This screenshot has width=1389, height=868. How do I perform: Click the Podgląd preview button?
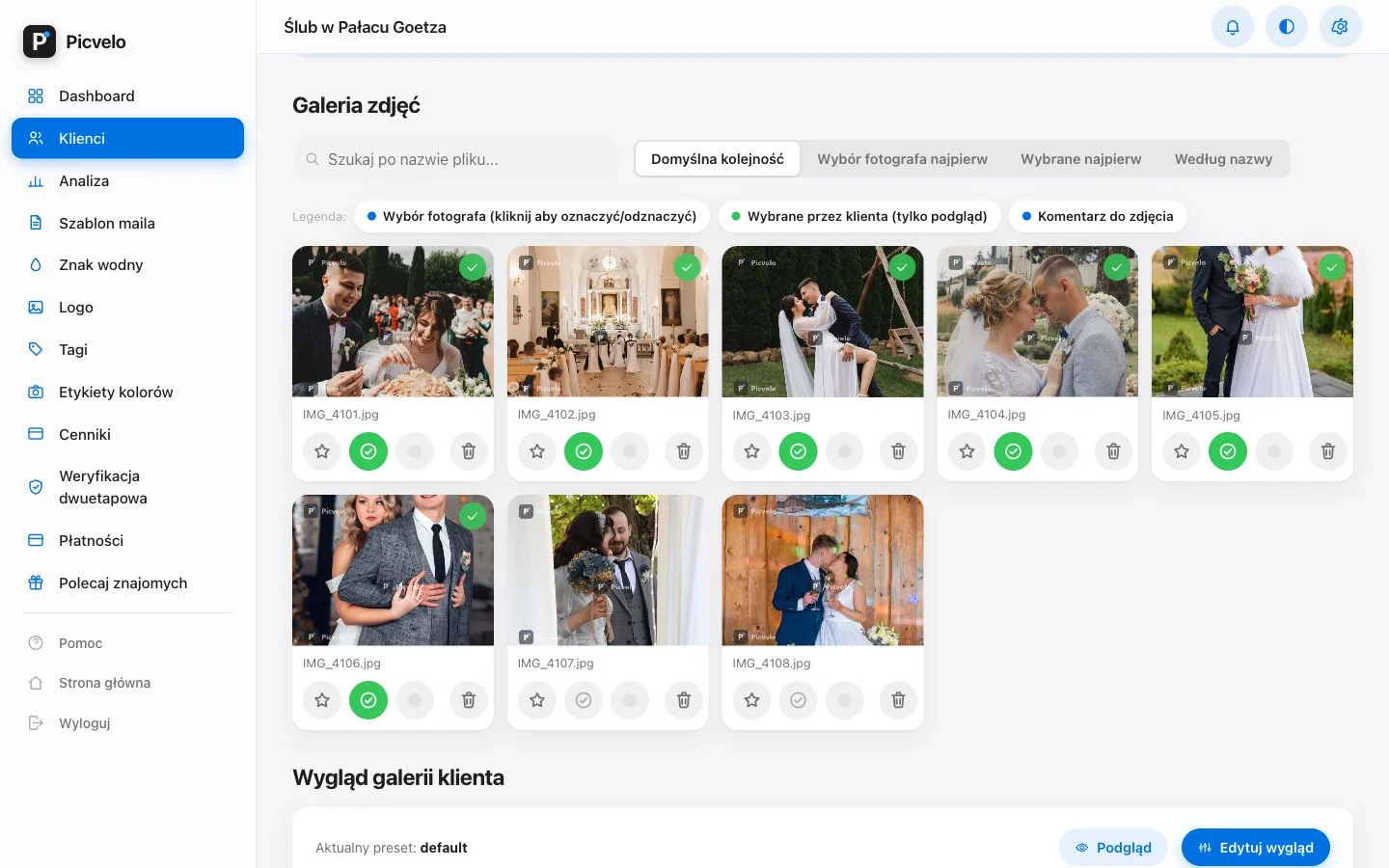click(1113, 848)
